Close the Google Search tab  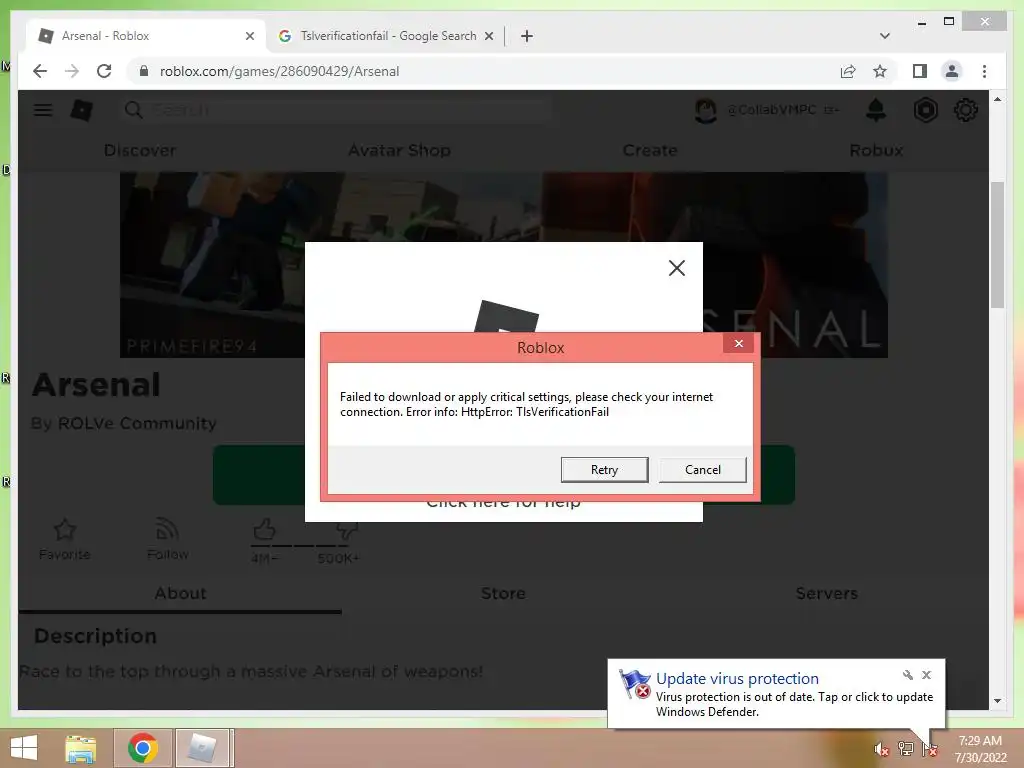pos(488,36)
